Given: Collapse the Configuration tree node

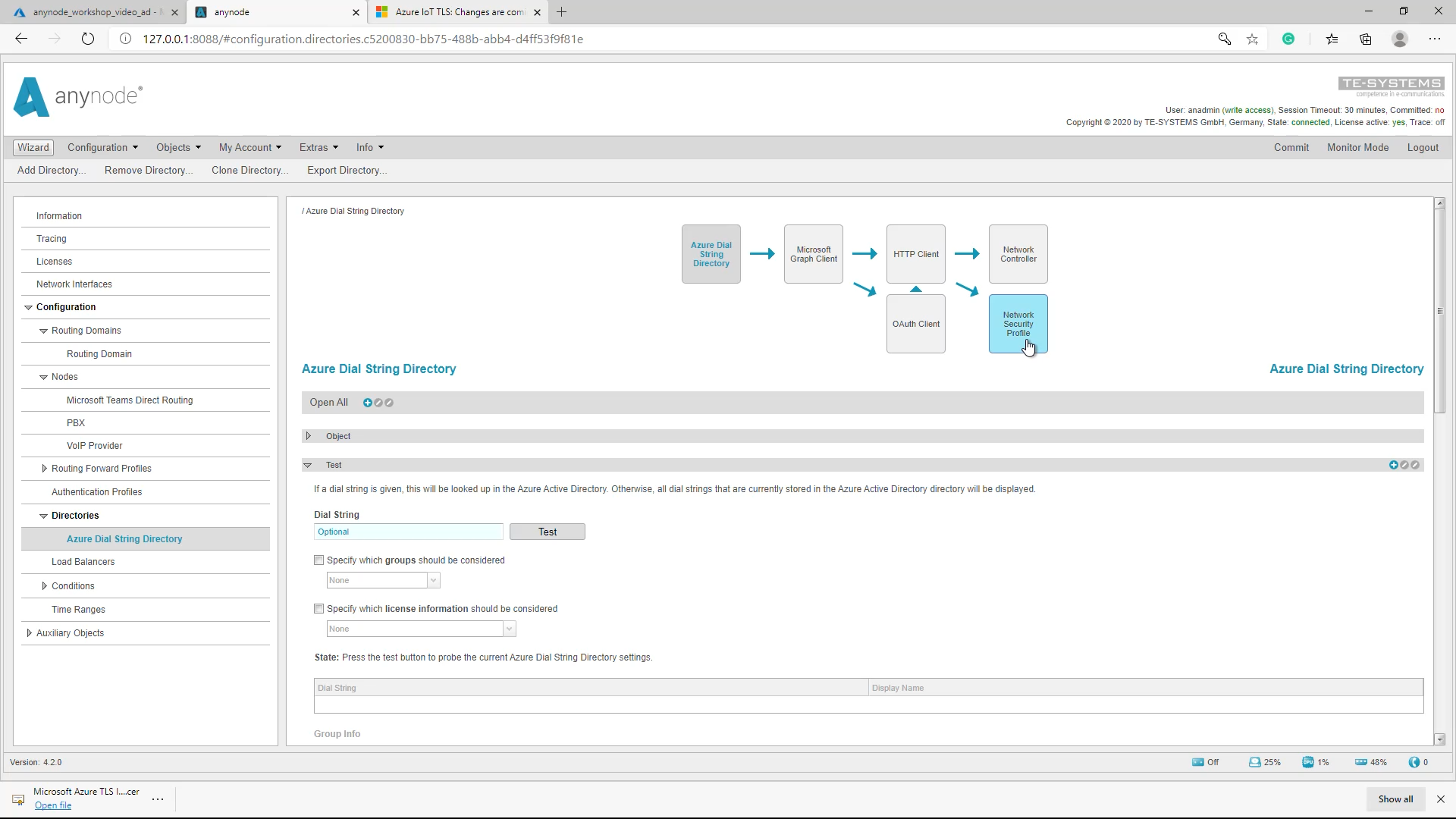Looking at the screenshot, I should 29,307.
